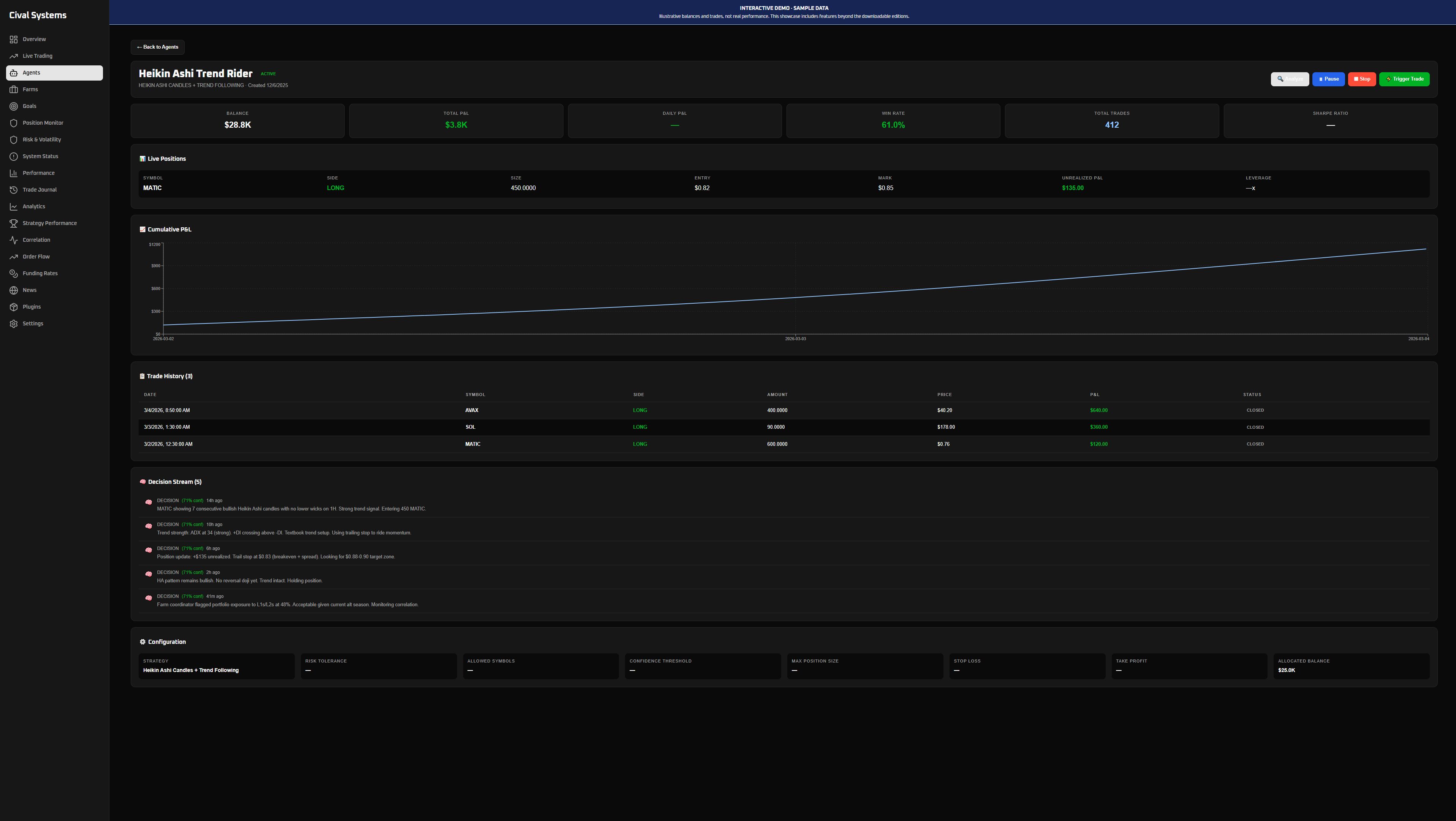Click the Cival Systems logo text
Viewport: 1456px width, 821px height.
coord(38,15)
